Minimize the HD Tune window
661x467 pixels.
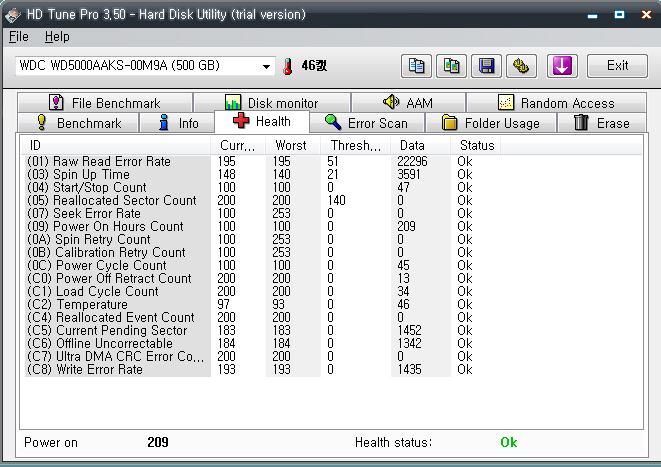point(592,15)
